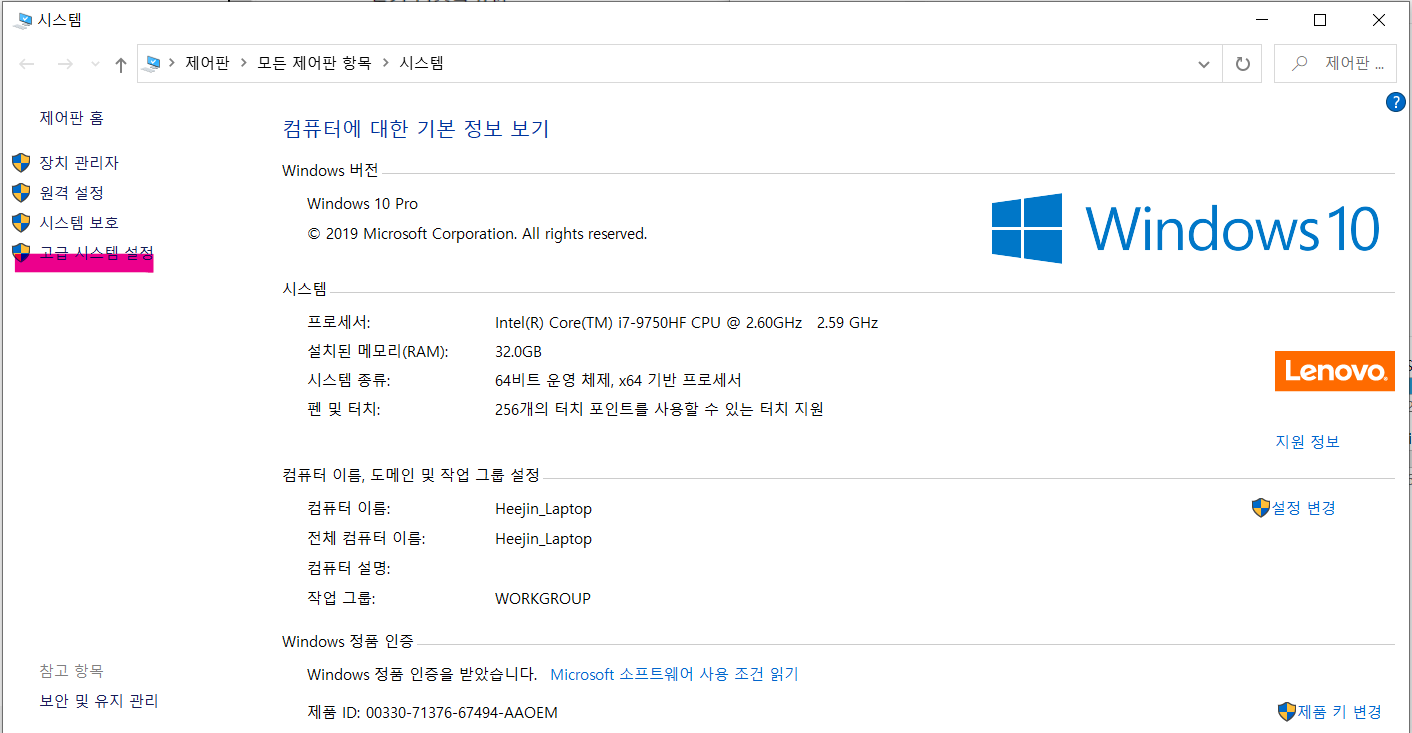Select the WORKGROUP value
Image resolution: width=1412 pixels, height=733 pixels.
tap(543, 599)
